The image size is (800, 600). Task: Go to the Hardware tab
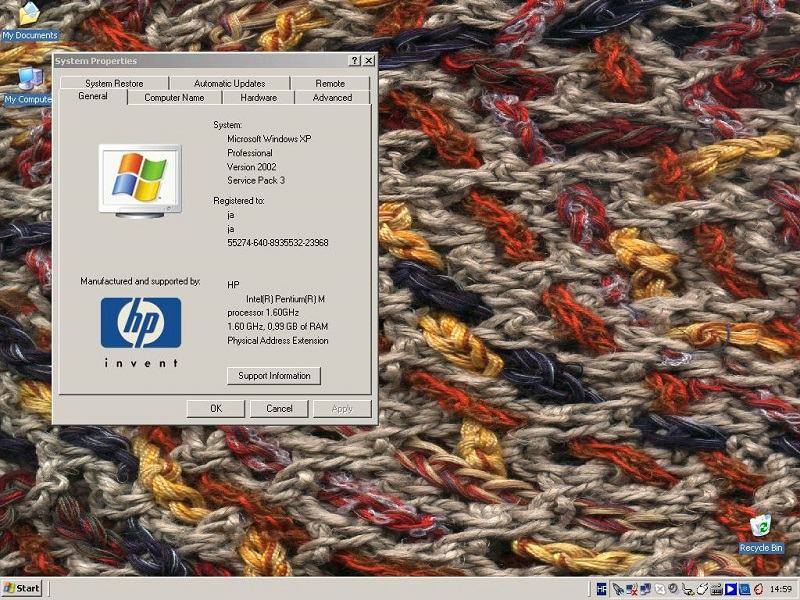pyautogui.click(x=258, y=98)
